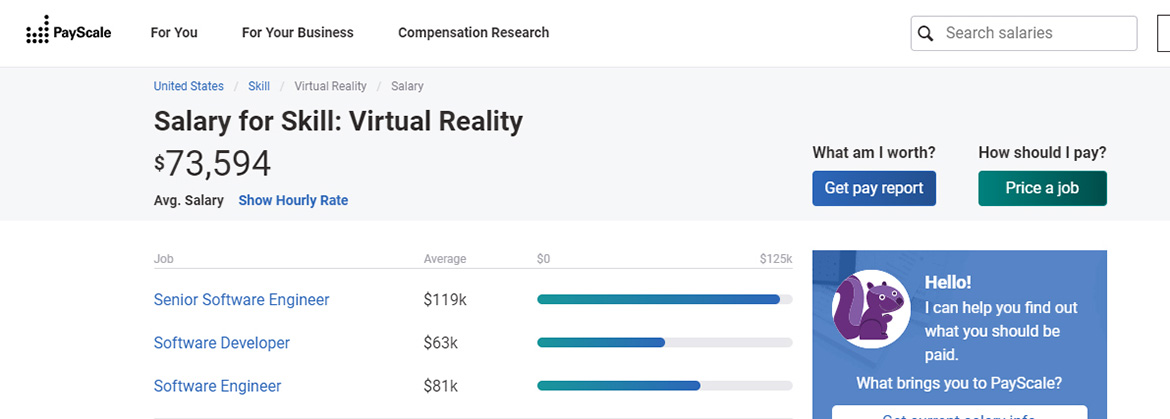Toggle Show Hourly Rate
This screenshot has width=1170, height=419.
point(293,200)
